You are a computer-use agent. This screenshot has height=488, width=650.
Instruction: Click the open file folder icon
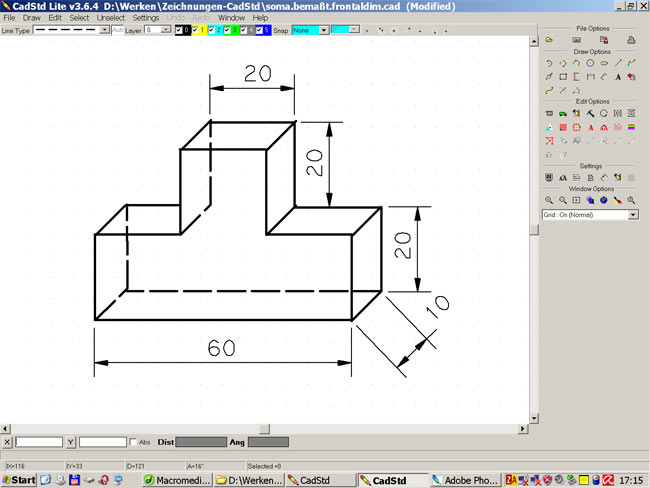549,39
